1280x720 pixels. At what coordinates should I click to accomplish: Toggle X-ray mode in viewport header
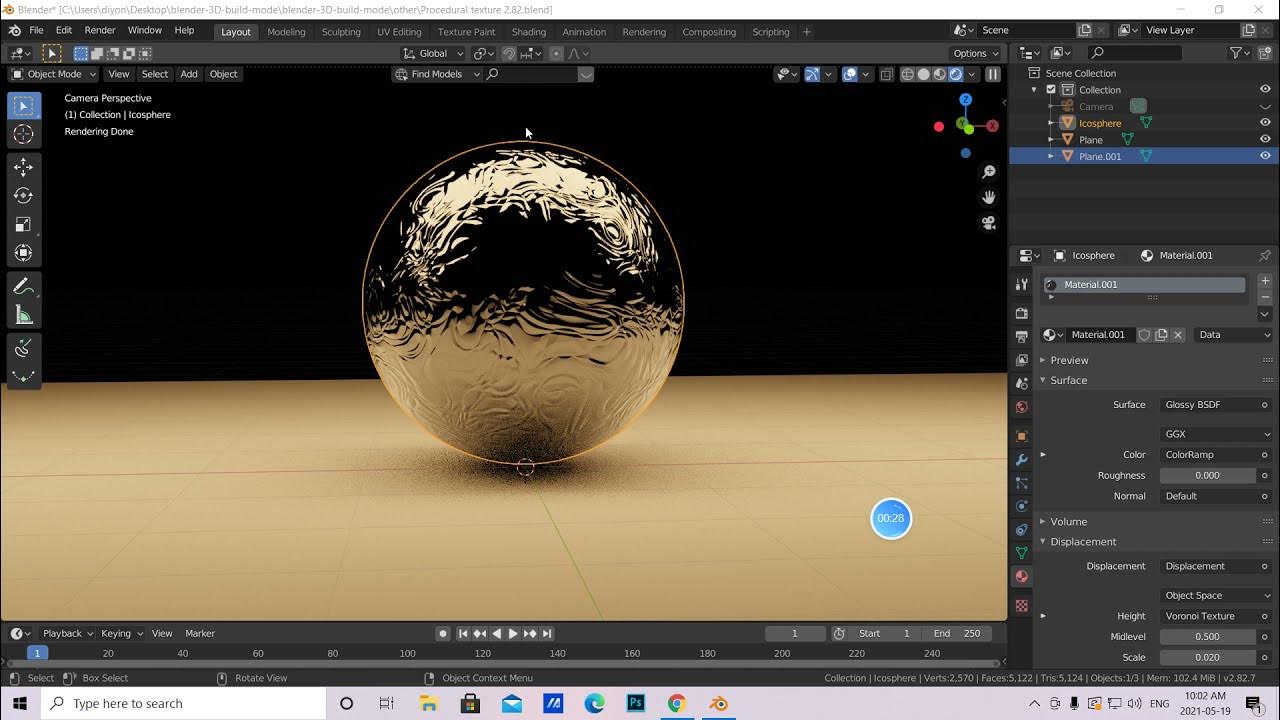pyautogui.click(x=886, y=74)
